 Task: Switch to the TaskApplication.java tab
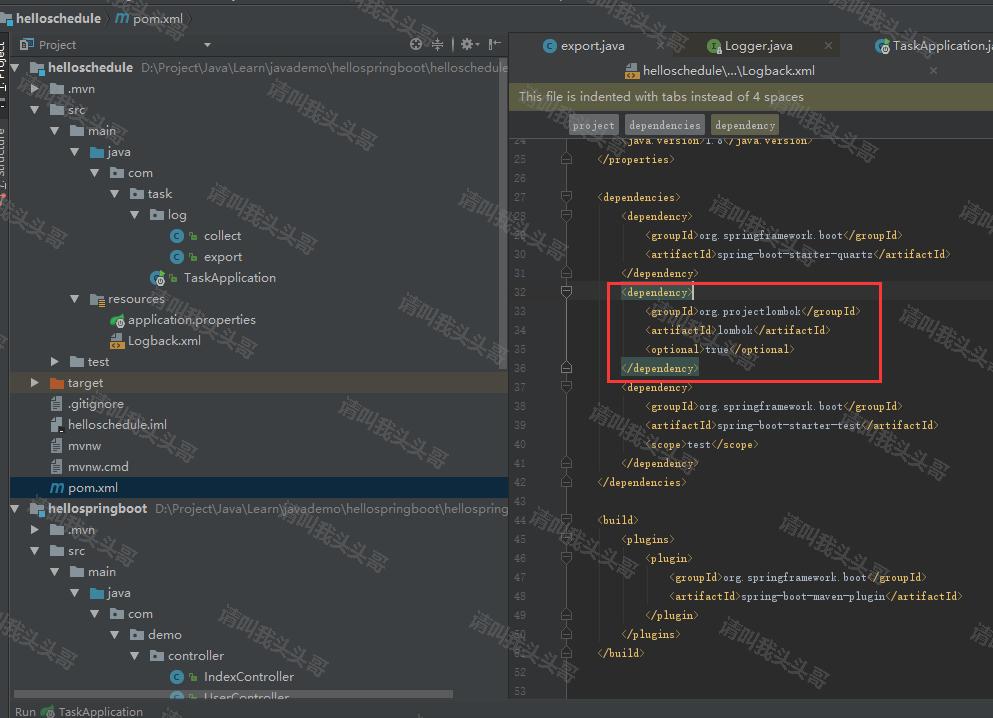click(933, 46)
